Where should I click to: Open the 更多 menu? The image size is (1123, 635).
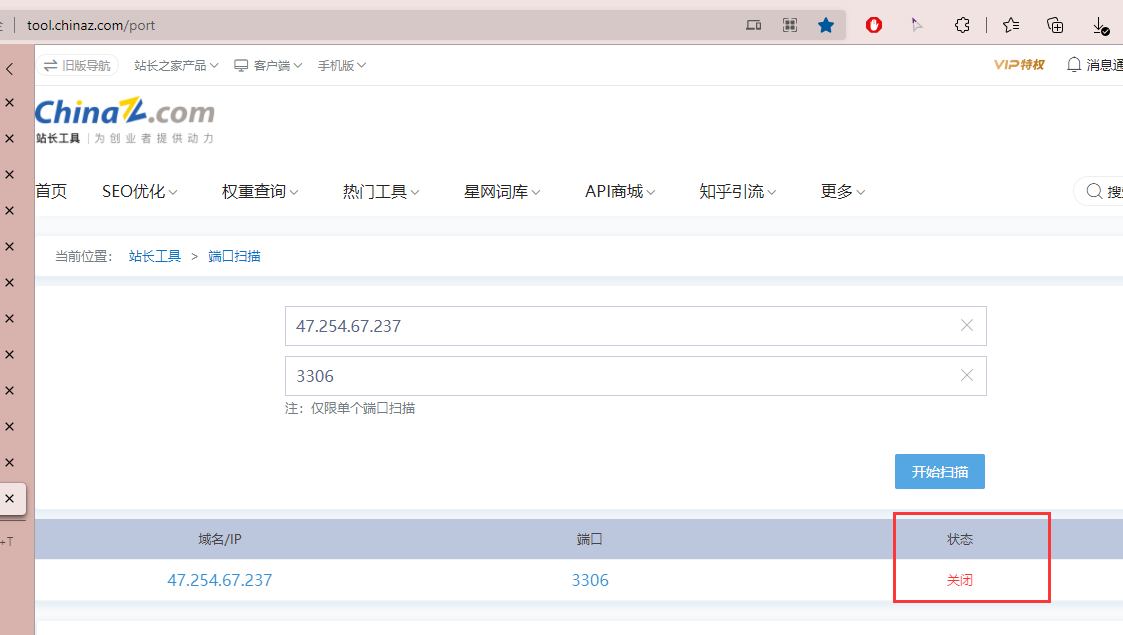click(843, 192)
